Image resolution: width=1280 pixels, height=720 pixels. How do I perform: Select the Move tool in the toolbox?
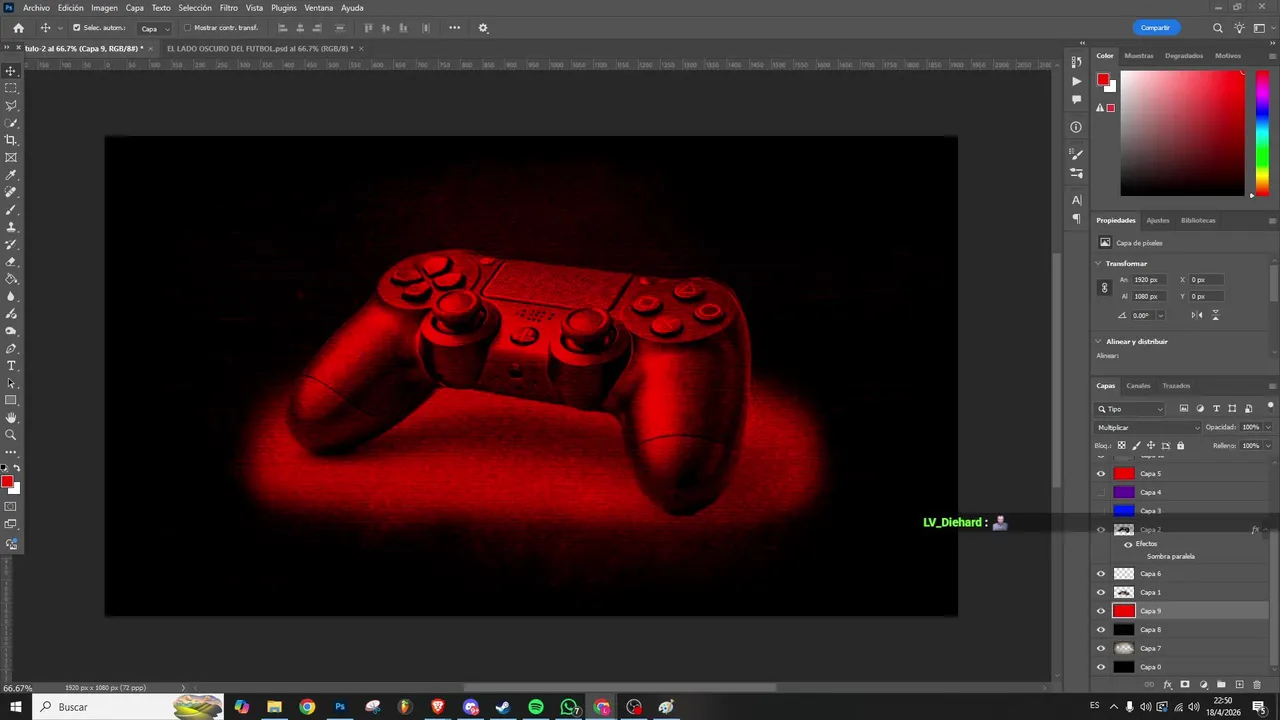(11, 71)
